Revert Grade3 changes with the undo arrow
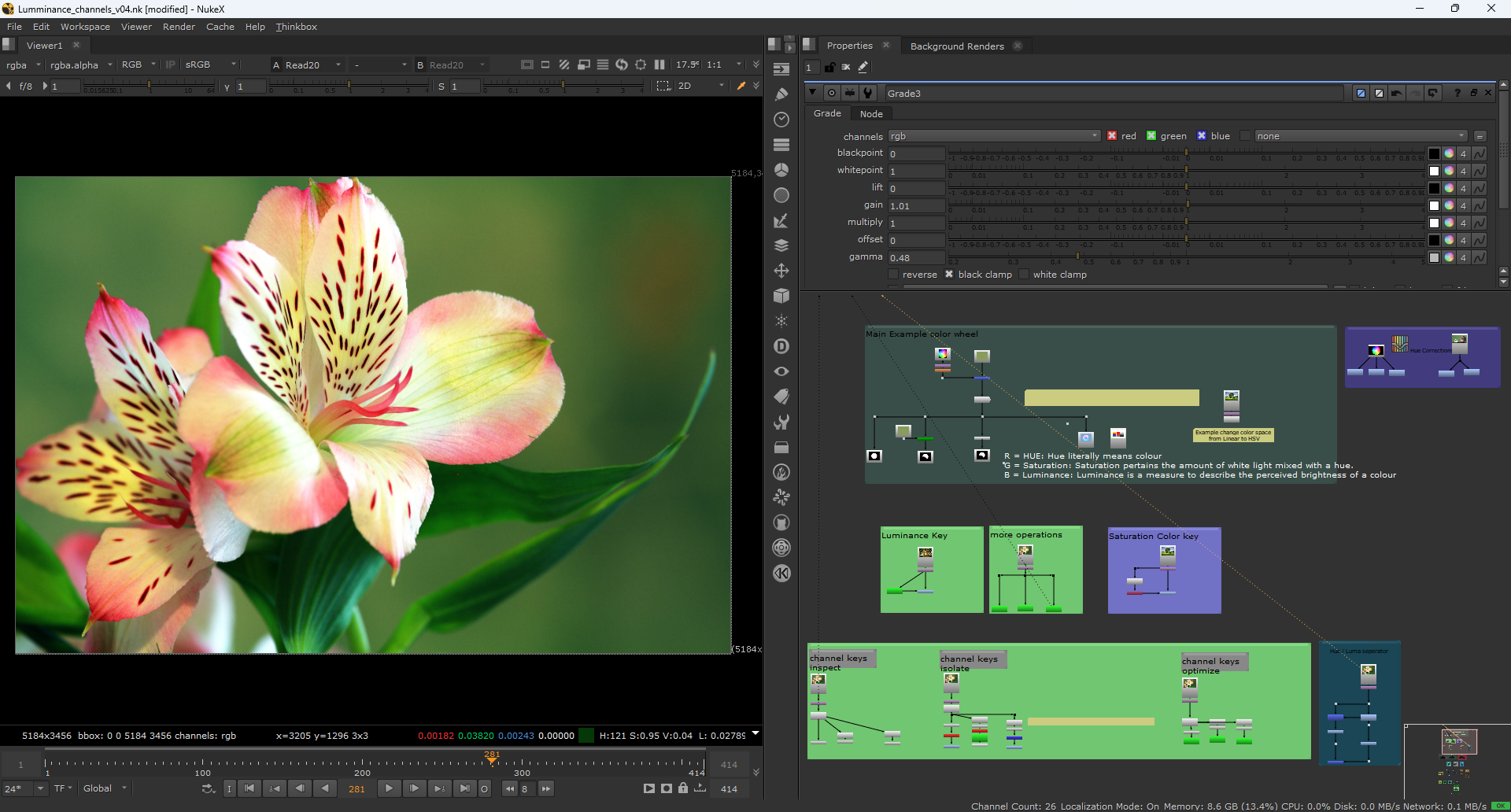 point(1397,93)
